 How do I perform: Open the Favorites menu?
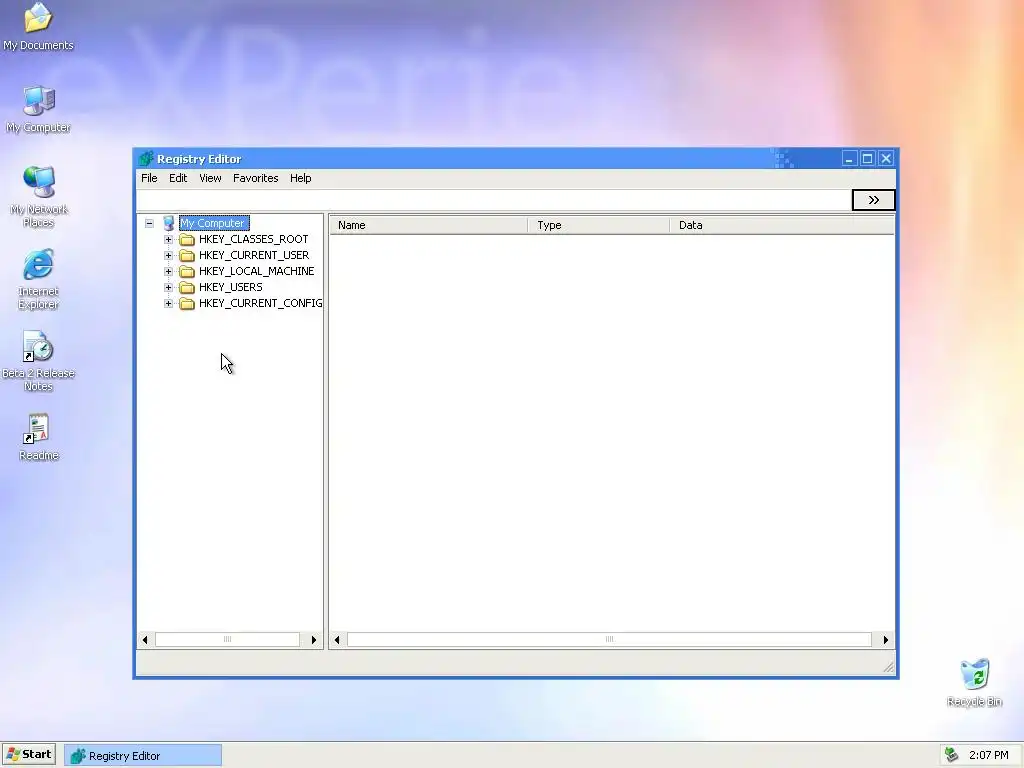[255, 178]
